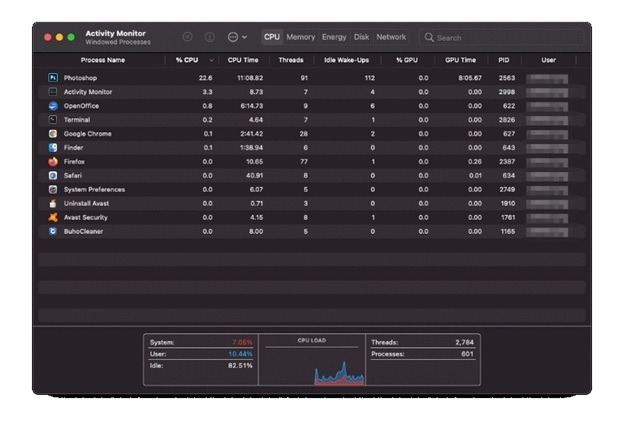
Task: Switch to the Network tab
Action: tap(391, 37)
